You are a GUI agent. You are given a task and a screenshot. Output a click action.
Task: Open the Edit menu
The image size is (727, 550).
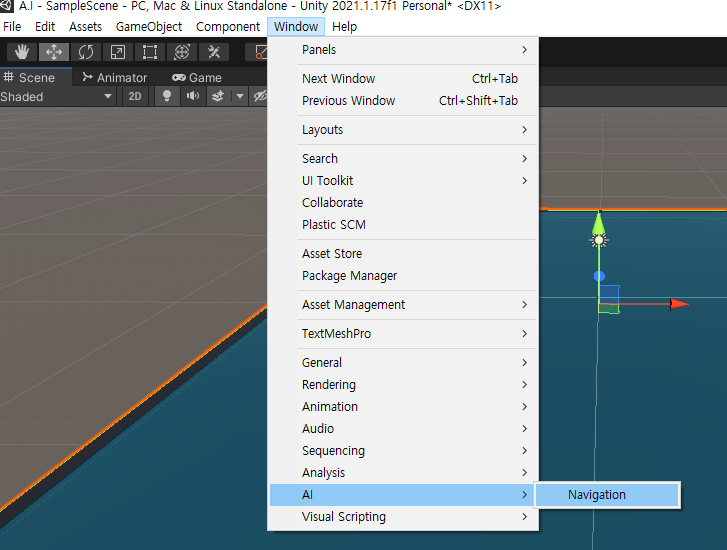[x=45, y=26]
